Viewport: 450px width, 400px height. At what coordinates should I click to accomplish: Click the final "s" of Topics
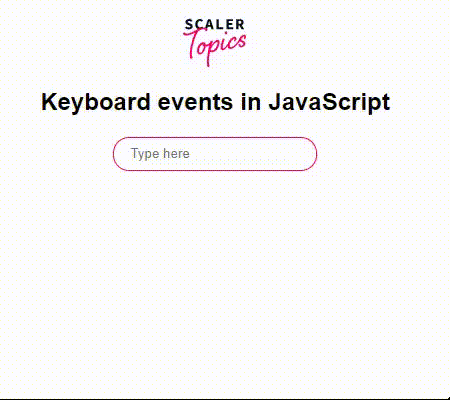tap(242, 42)
